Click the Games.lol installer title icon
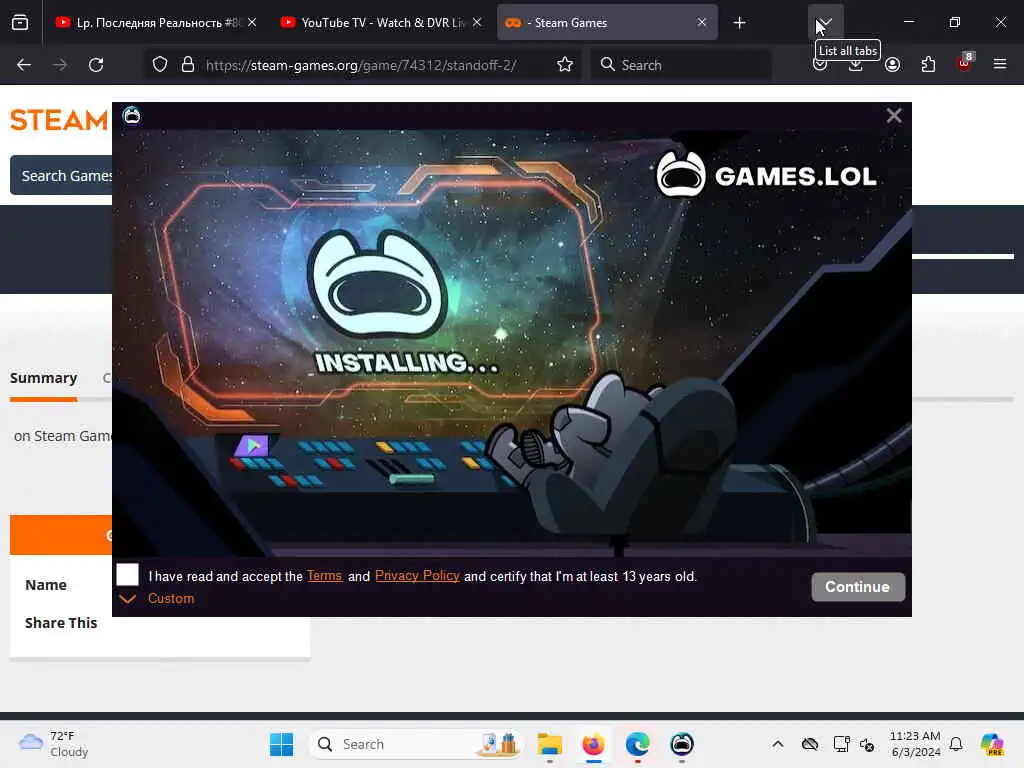1024x768 pixels. [132, 116]
